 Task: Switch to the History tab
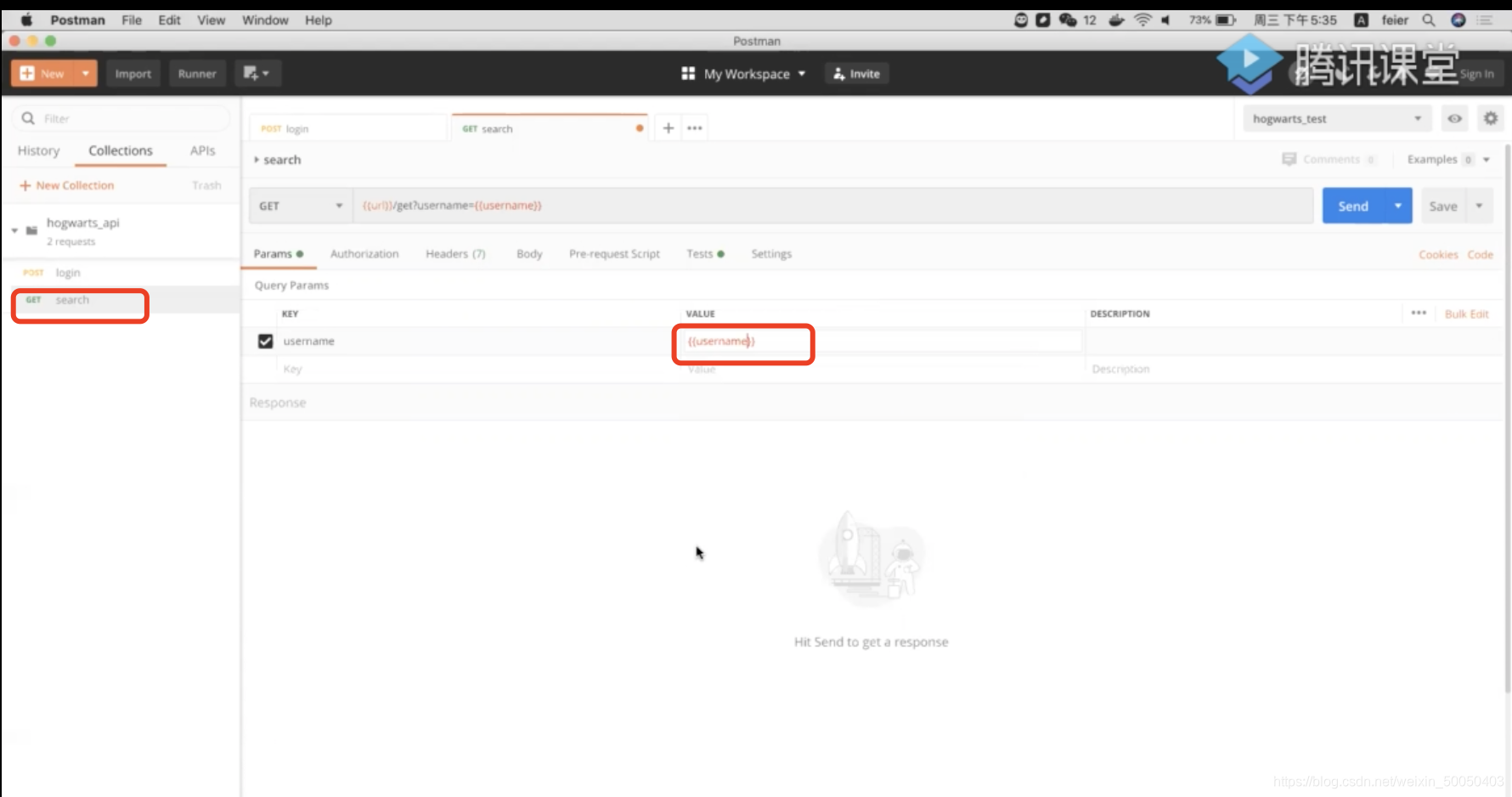[38, 150]
